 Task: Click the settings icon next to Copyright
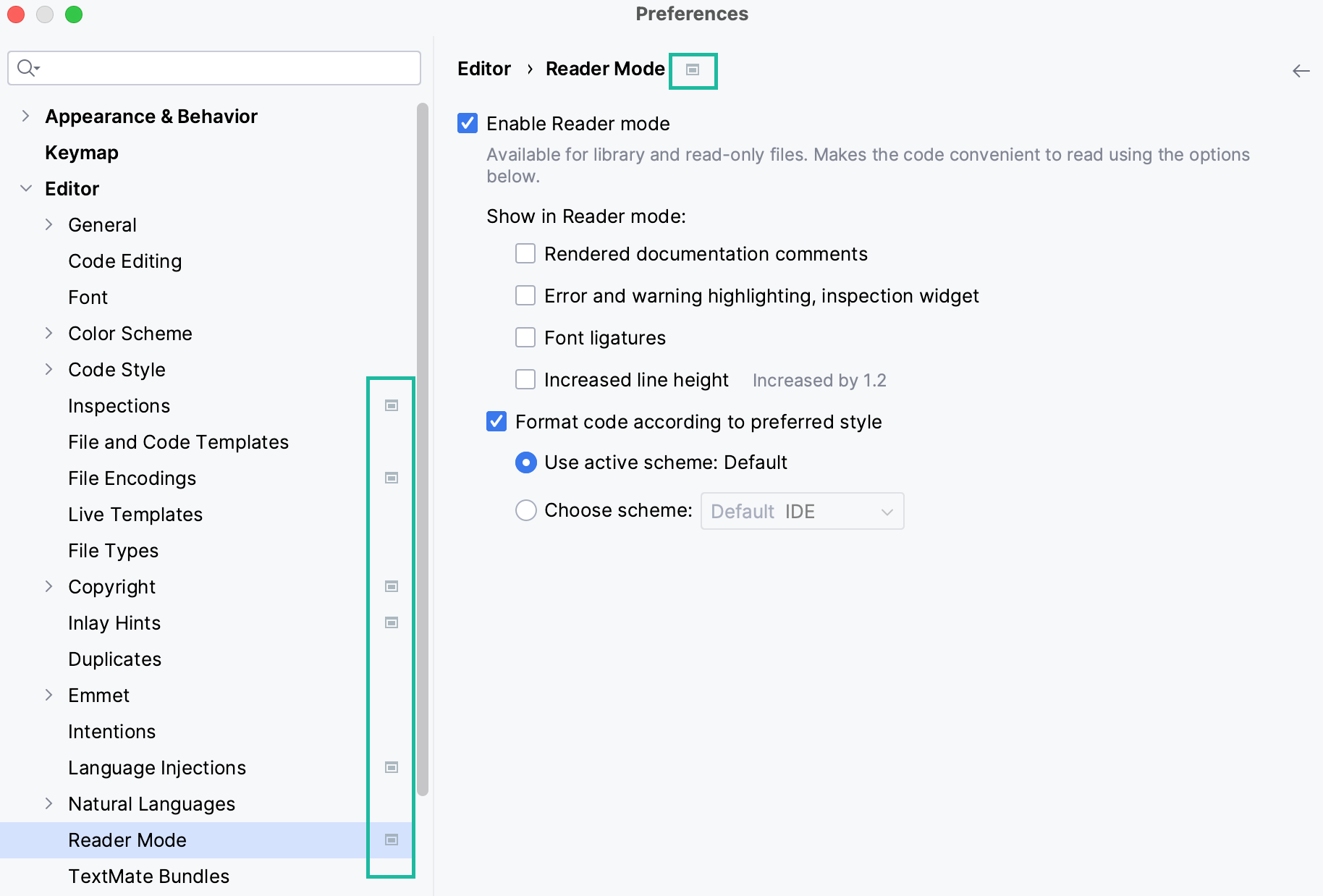392,586
